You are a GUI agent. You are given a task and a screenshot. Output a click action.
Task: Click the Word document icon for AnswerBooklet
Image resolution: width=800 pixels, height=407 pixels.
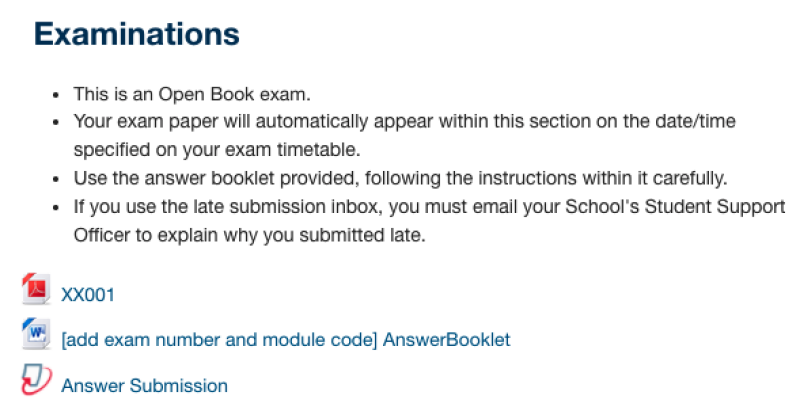[36, 334]
